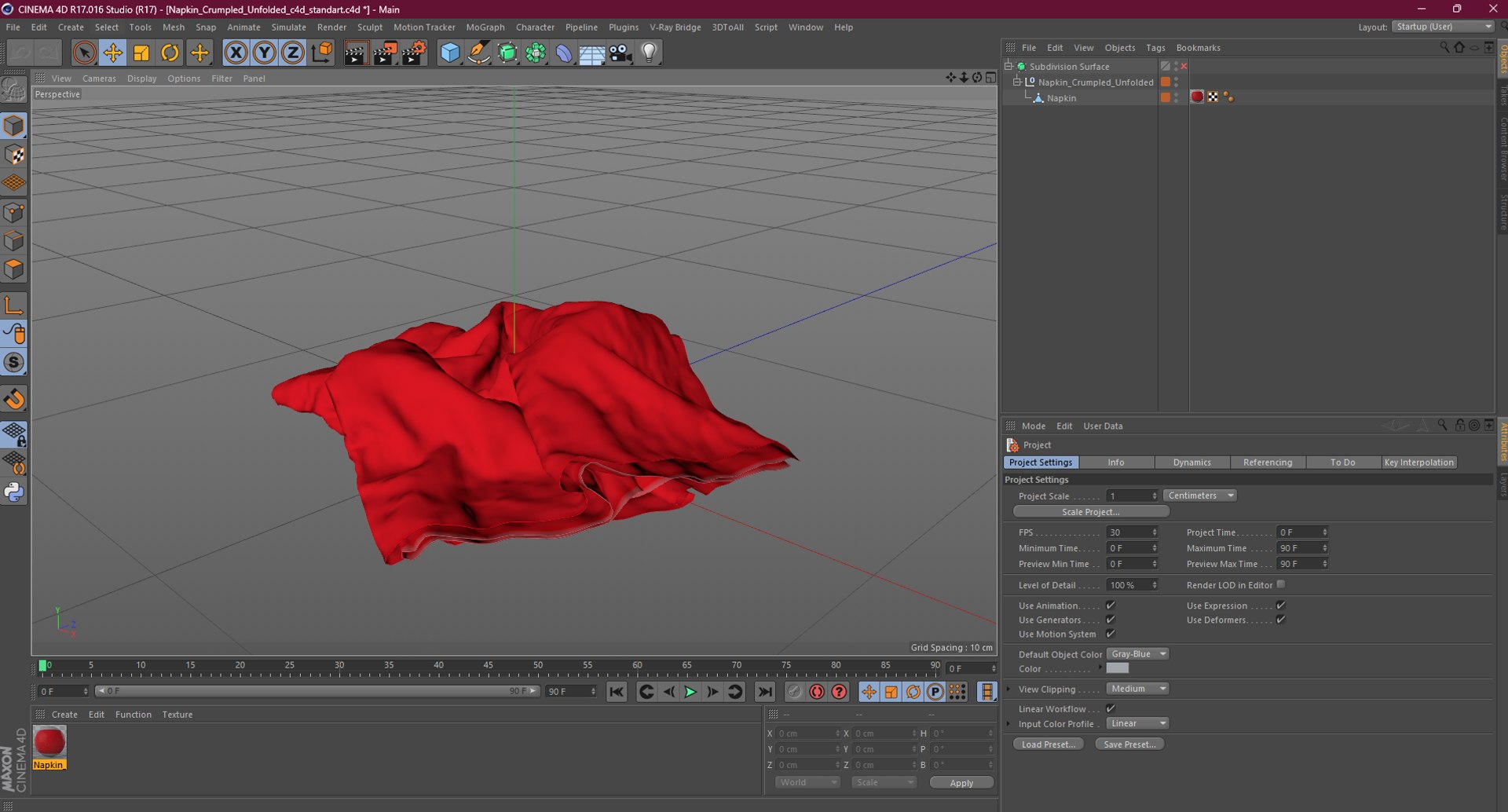Open Input Color Profile Linear dropdown
The image size is (1508, 812).
pos(1137,723)
